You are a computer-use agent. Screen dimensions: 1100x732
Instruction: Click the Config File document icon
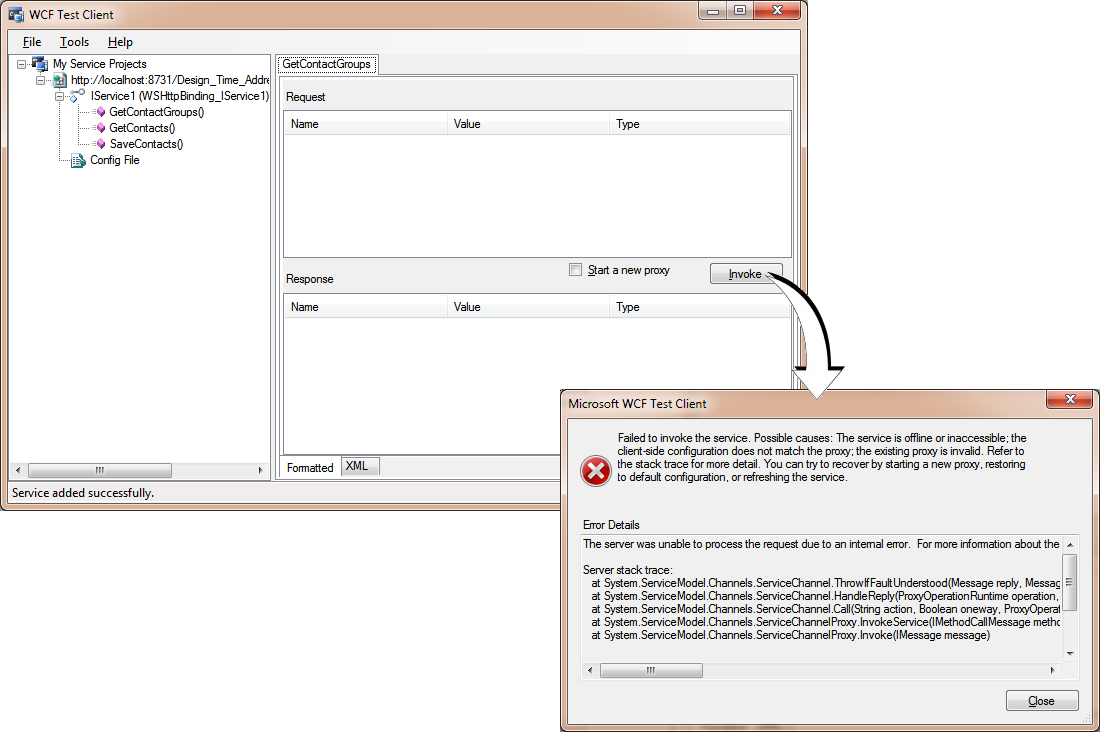pos(79,161)
